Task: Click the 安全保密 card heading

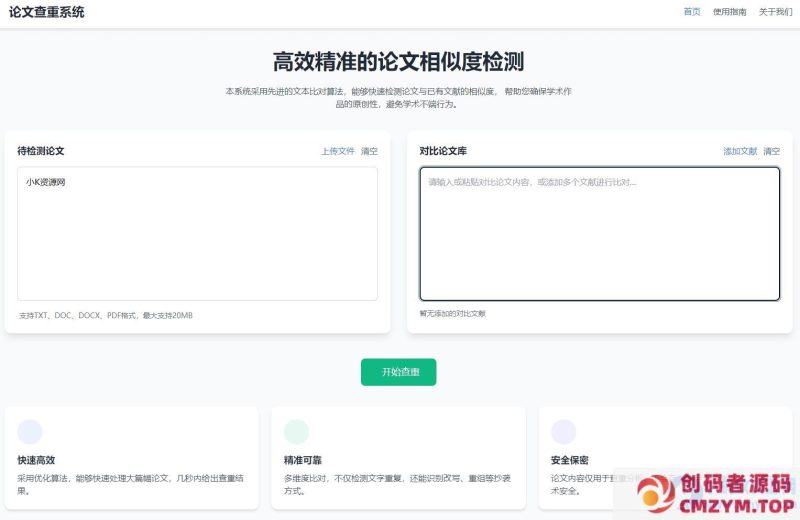Action: tap(570, 460)
